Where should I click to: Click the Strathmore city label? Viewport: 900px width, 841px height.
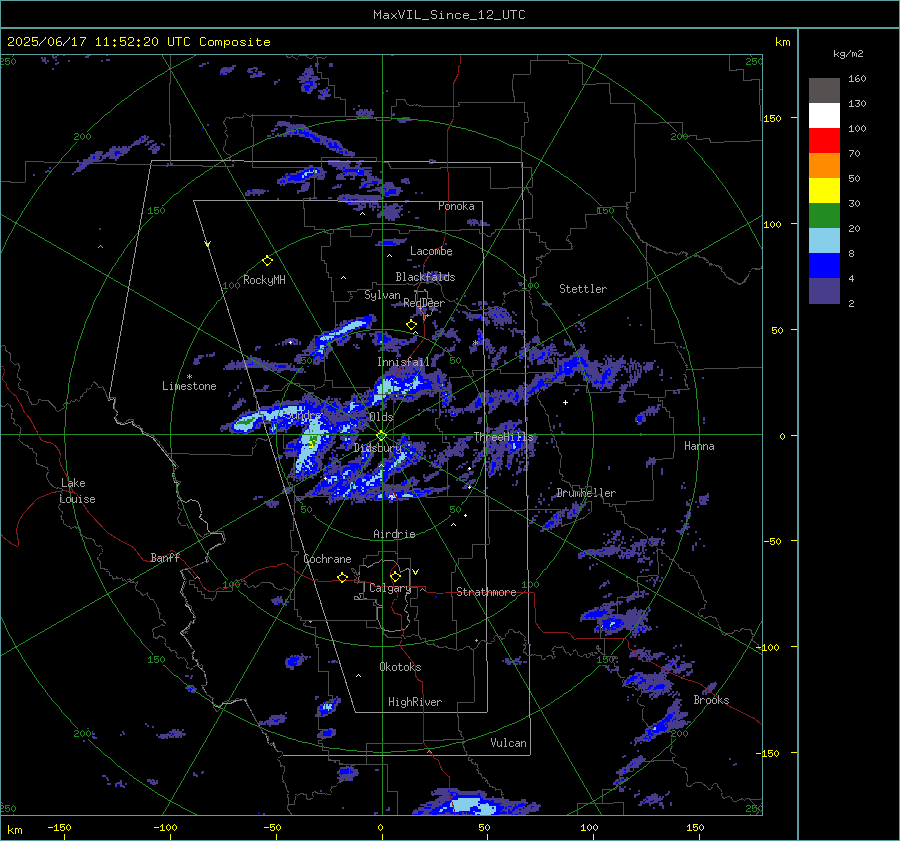tap(486, 592)
